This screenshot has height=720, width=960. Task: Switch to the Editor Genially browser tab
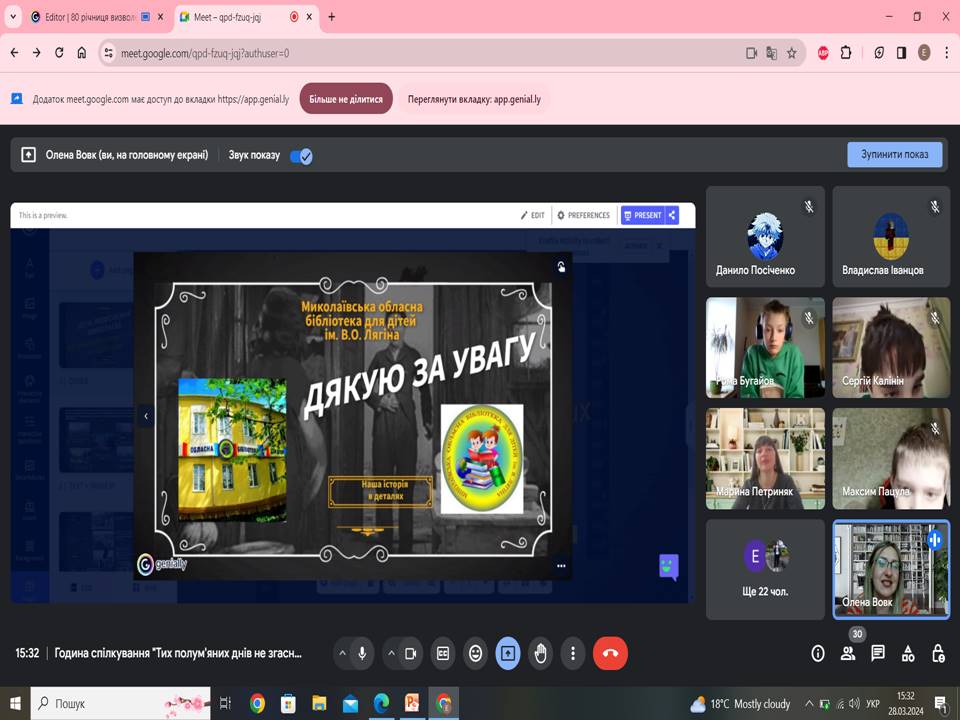pyautogui.click(x=88, y=17)
